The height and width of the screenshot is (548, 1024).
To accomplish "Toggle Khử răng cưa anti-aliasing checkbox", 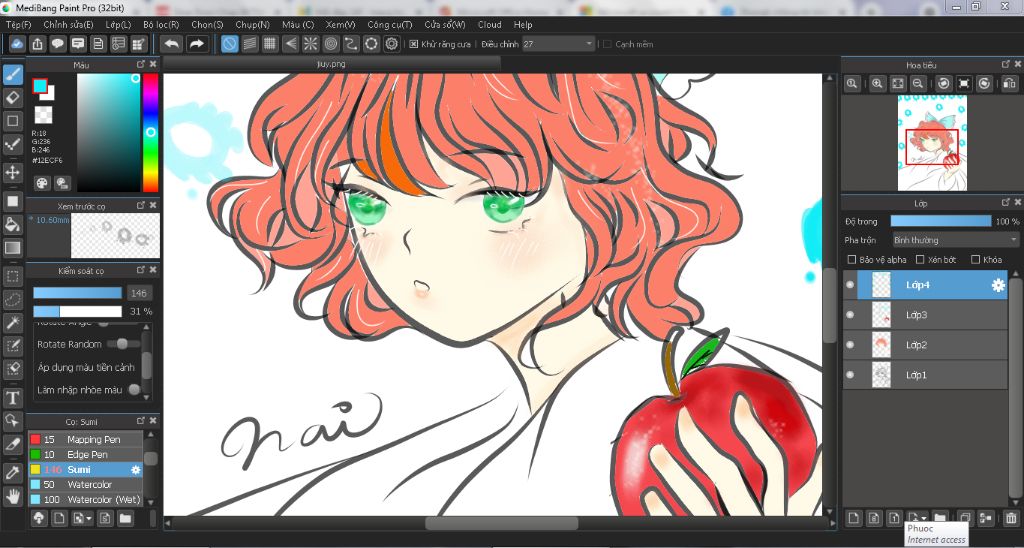I will click(413, 44).
